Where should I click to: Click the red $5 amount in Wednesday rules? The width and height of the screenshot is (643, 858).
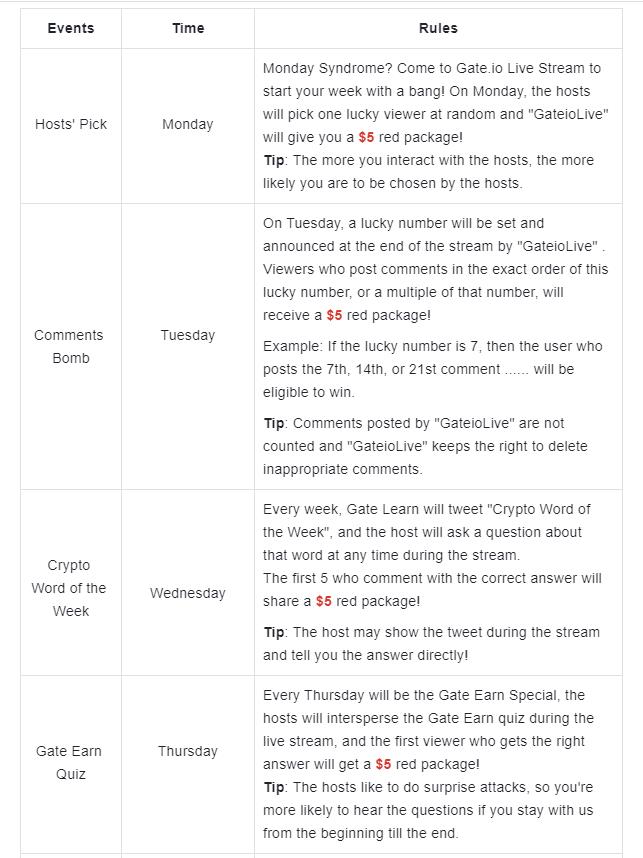324,601
